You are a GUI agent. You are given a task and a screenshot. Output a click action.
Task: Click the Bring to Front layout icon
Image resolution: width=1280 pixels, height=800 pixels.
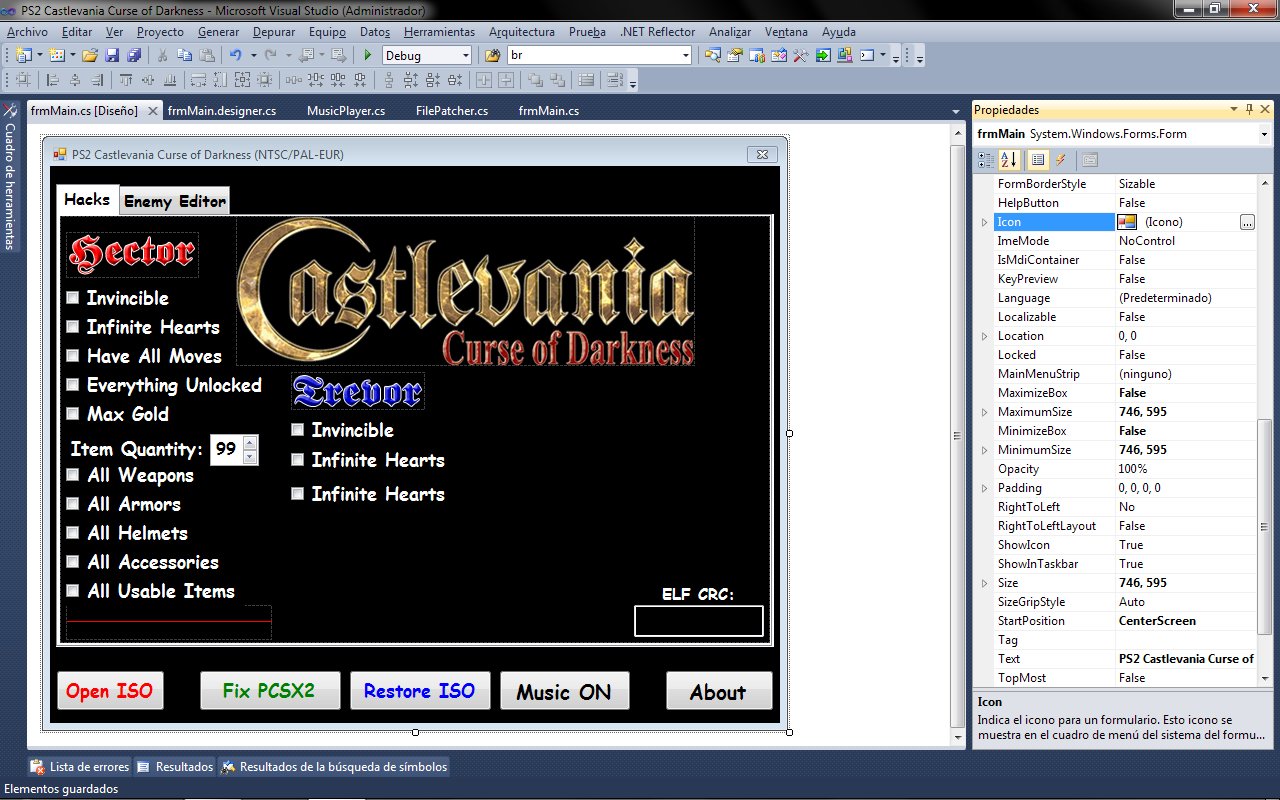(x=534, y=80)
